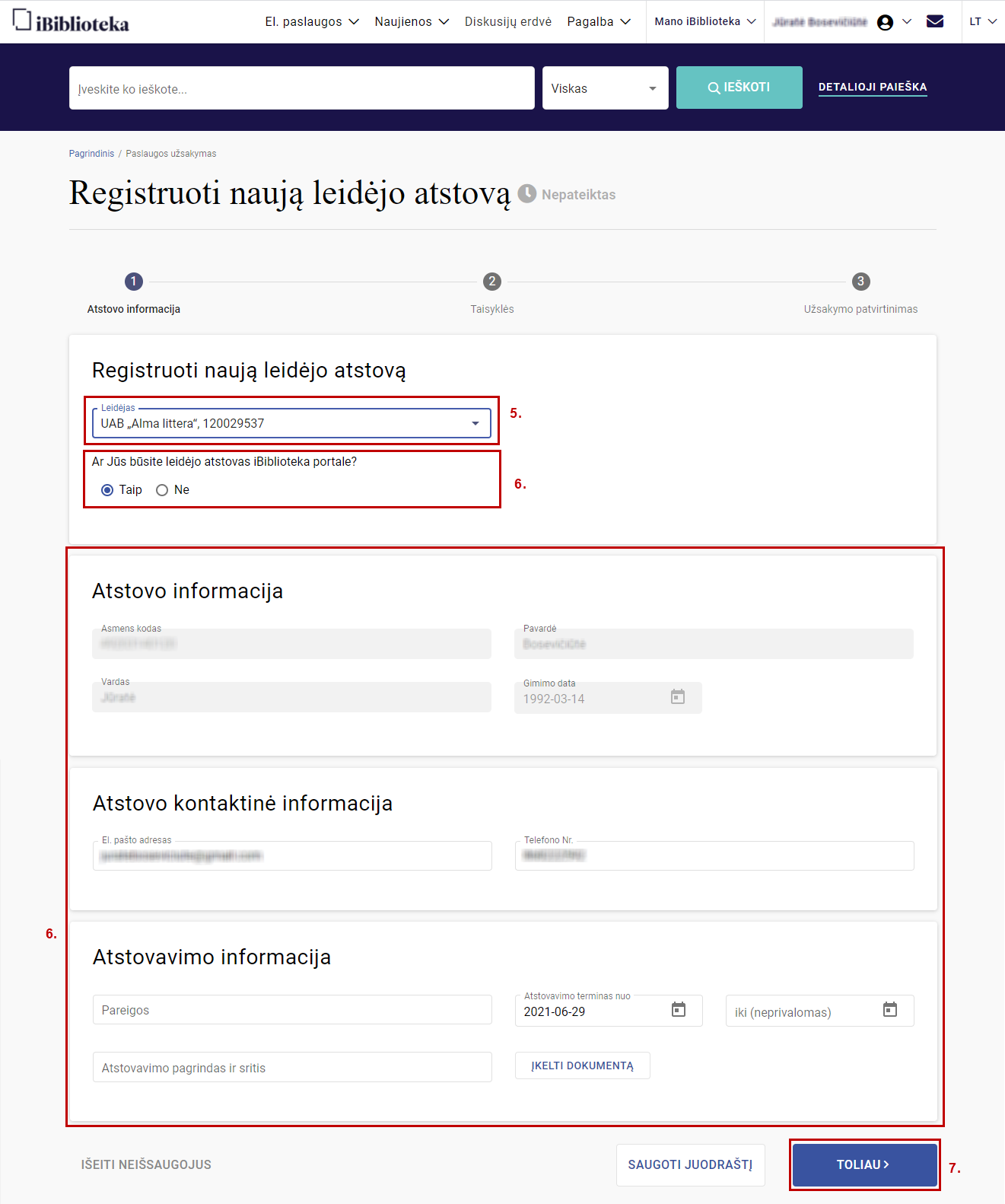The height and width of the screenshot is (1204, 1005).
Task: Open the Leidėjas publisher dropdown
Action: coord(292,423)
